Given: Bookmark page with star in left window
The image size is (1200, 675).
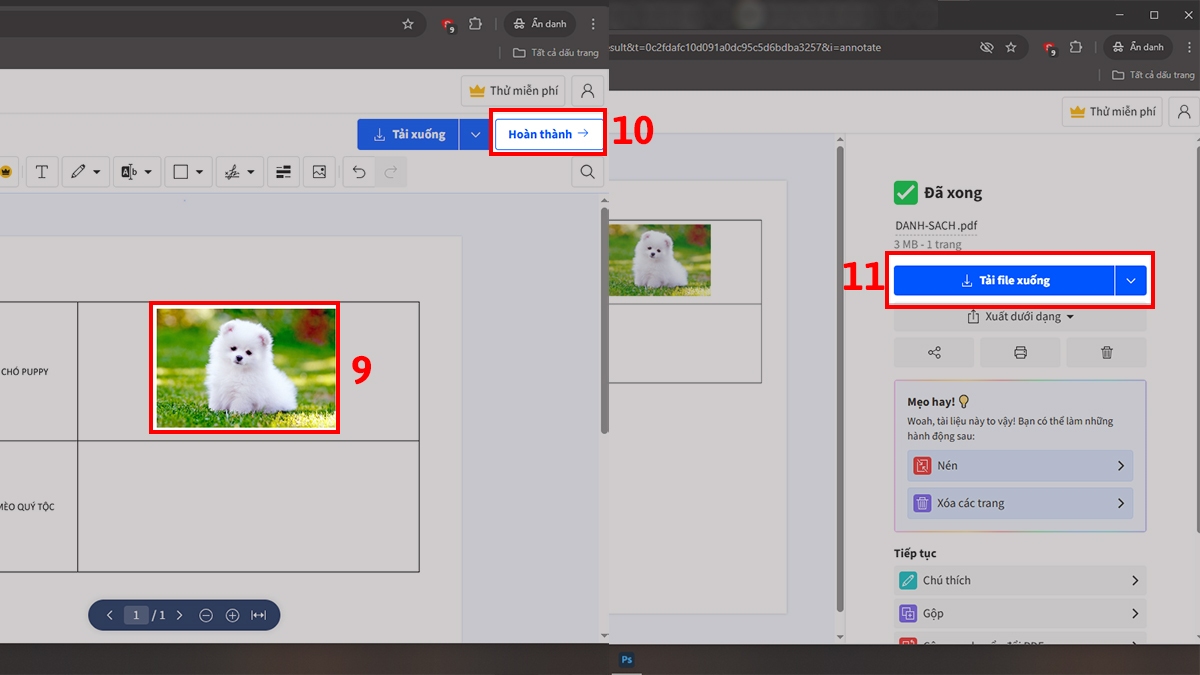Looking at the screenshot, I should point(408,24).
